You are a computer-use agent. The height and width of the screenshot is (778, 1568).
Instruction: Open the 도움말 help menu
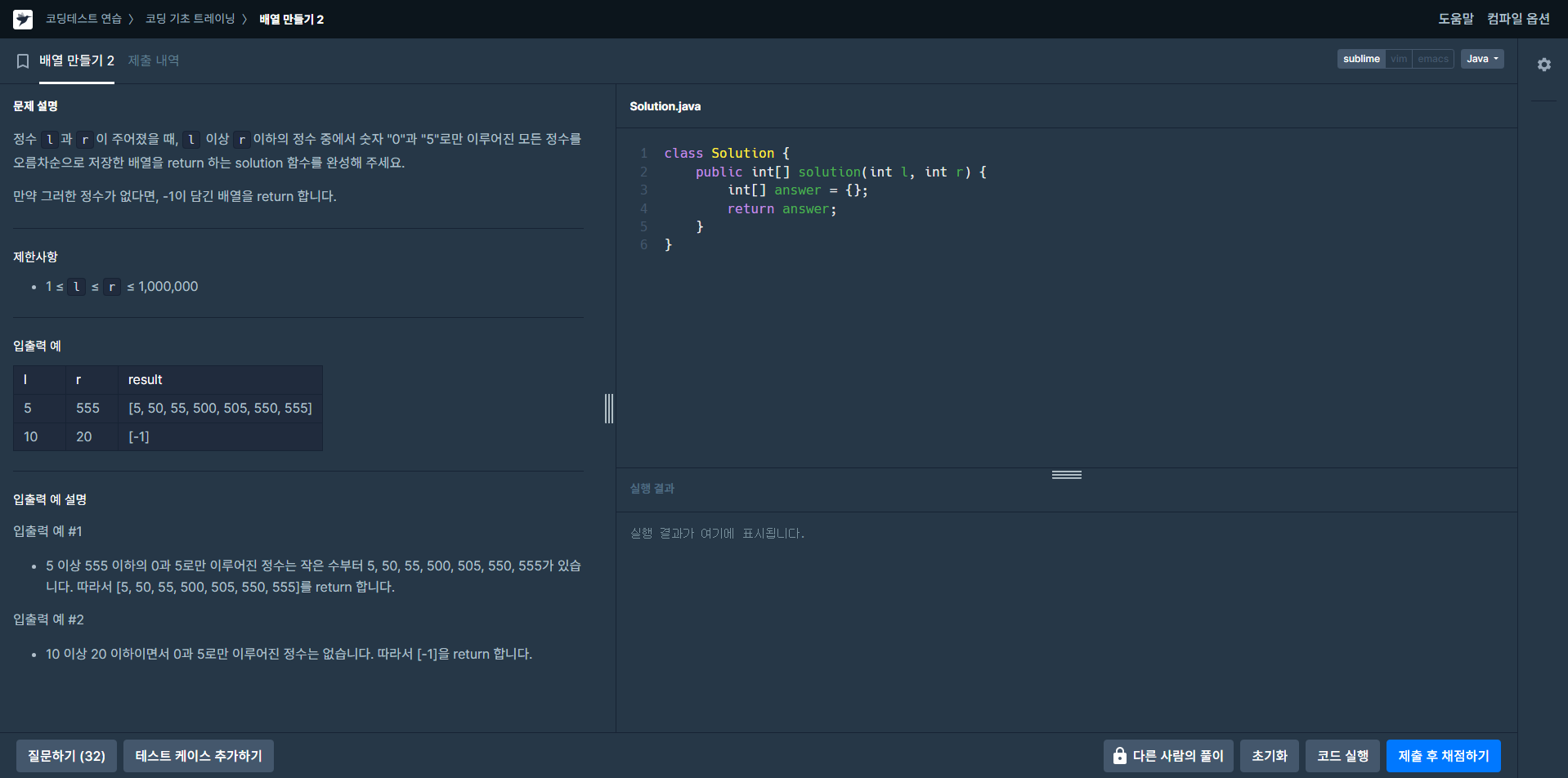1456,19
